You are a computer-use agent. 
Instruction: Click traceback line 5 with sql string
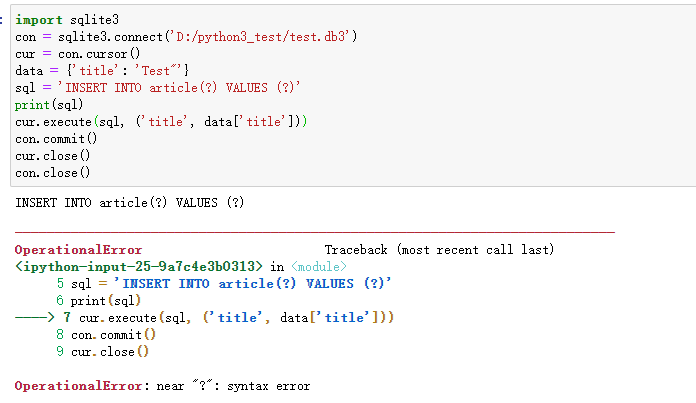coord(224,284)
